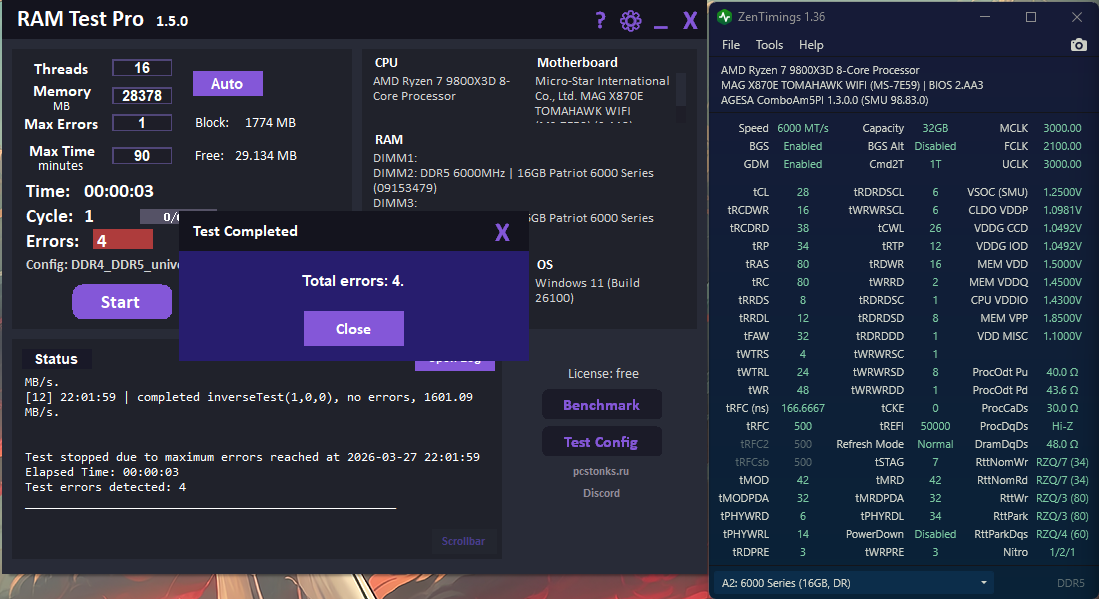Minimize RAM Test Pro with the underscore icon
The width and height of the screenshot is (1099, 599).
(660, 27)
